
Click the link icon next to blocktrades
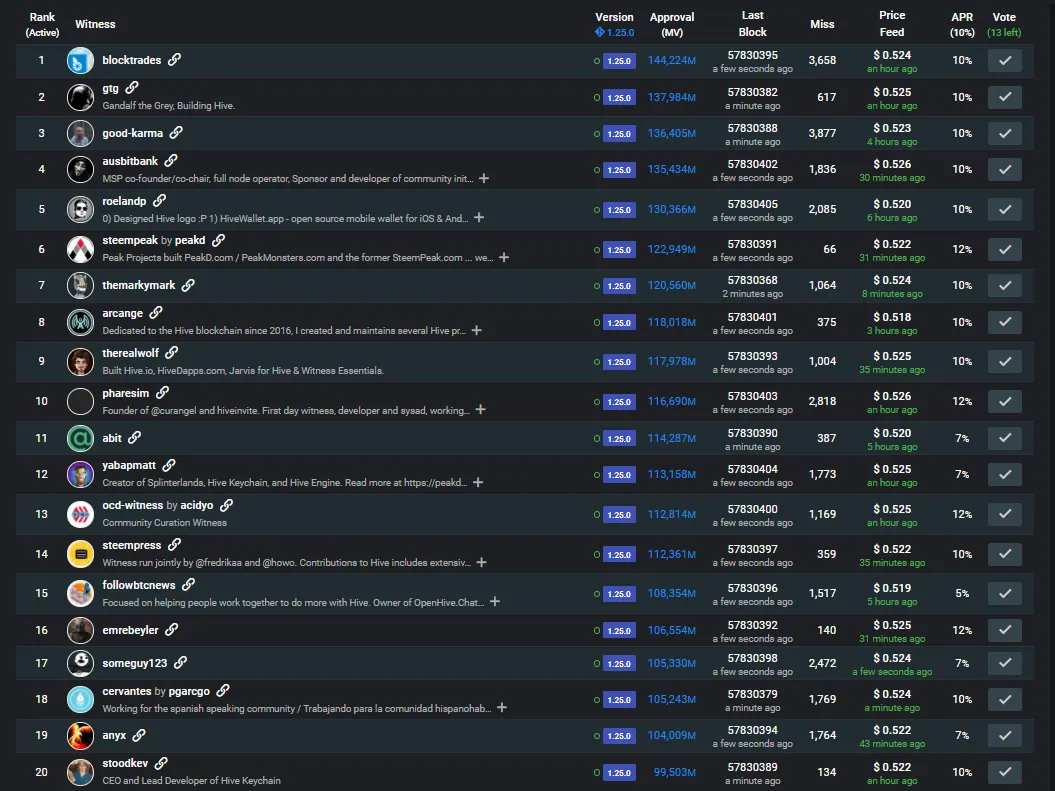175,60
